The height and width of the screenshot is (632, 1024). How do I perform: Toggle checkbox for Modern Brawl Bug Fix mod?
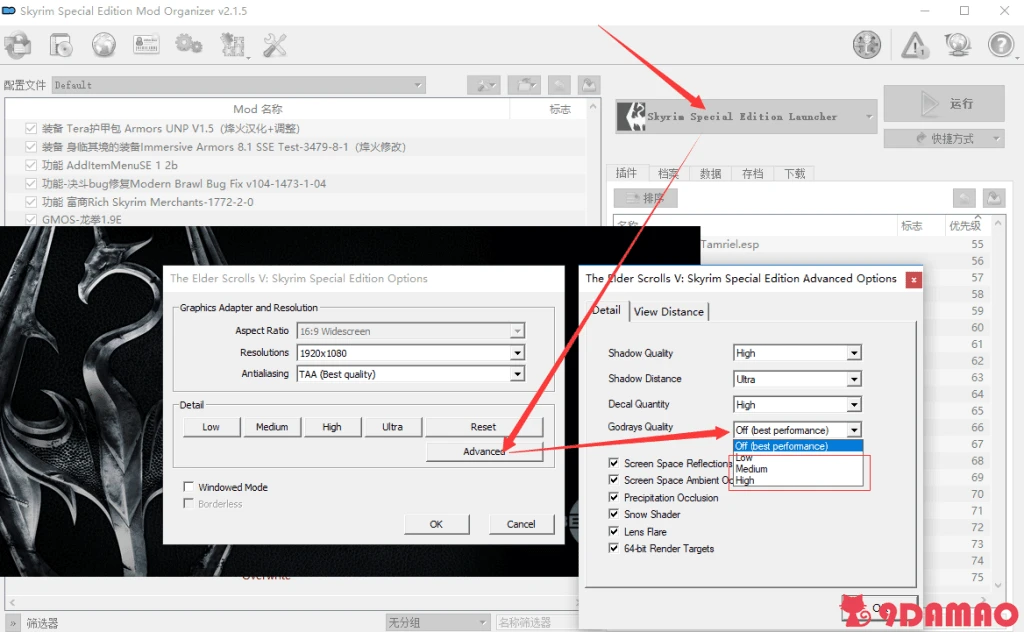31,183
